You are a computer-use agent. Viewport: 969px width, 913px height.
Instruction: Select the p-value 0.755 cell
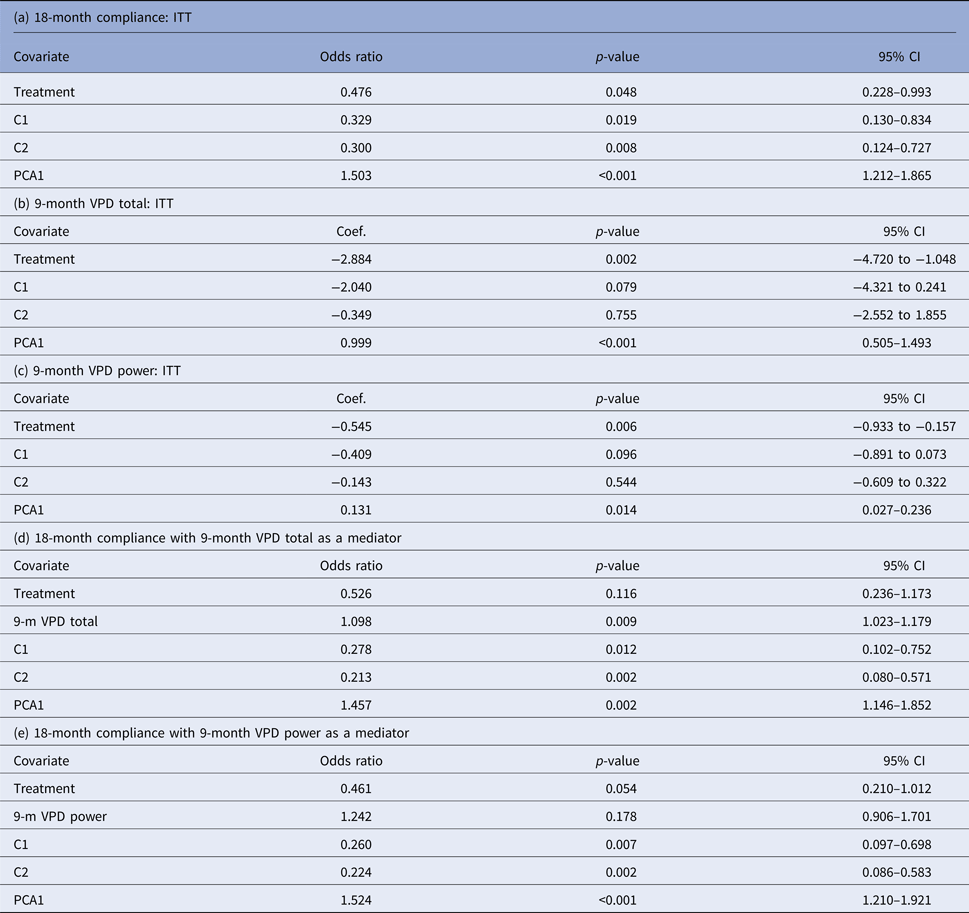tap(621, 315)
